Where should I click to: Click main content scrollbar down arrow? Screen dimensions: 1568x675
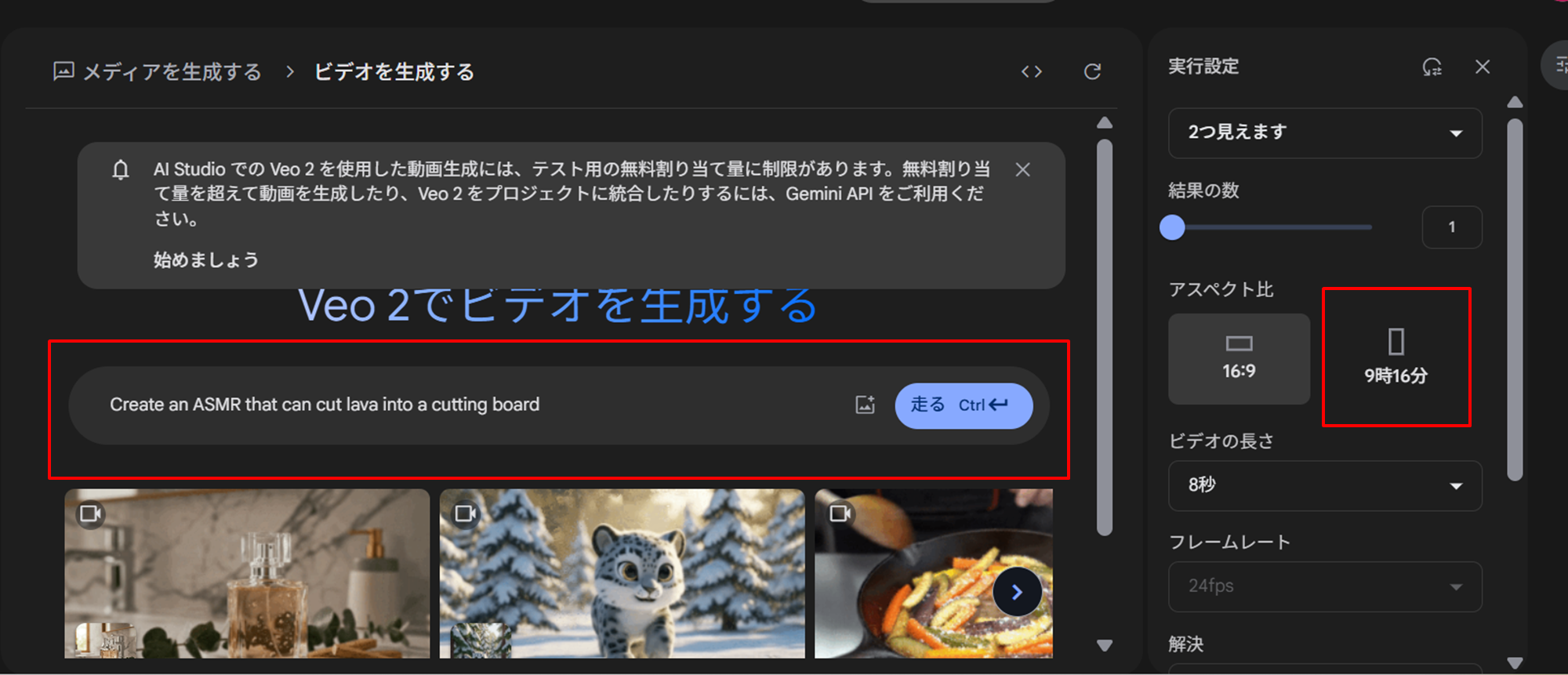click(1105, 646)
